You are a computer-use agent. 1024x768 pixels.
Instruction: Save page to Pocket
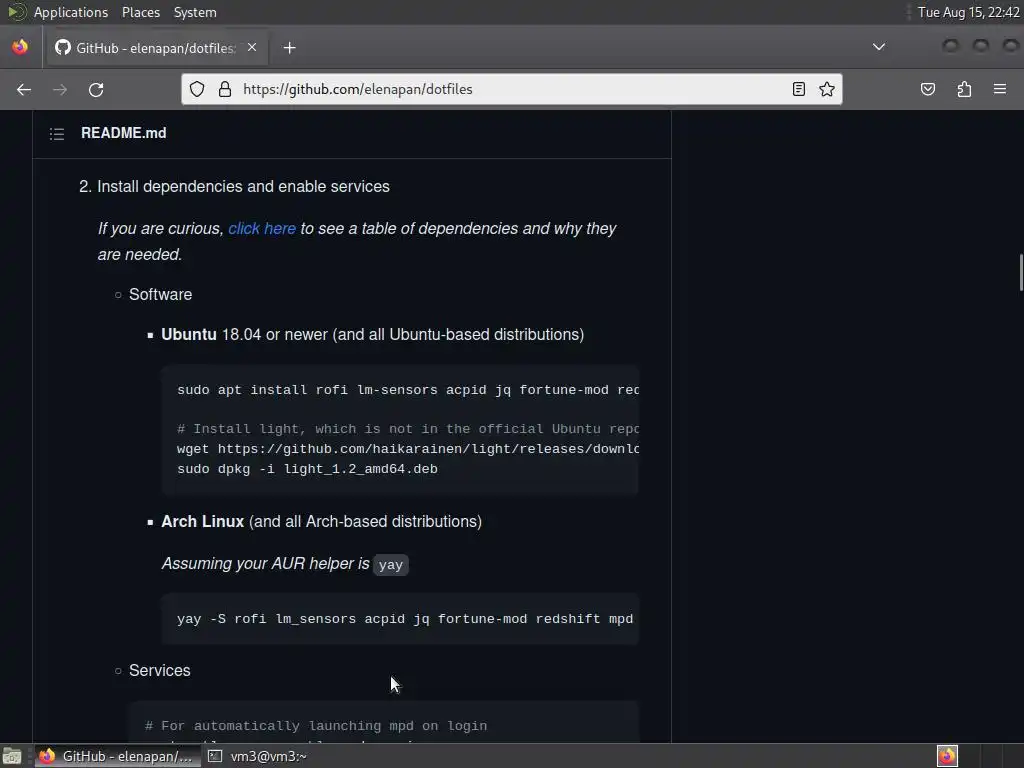click(x=927, y=89)
